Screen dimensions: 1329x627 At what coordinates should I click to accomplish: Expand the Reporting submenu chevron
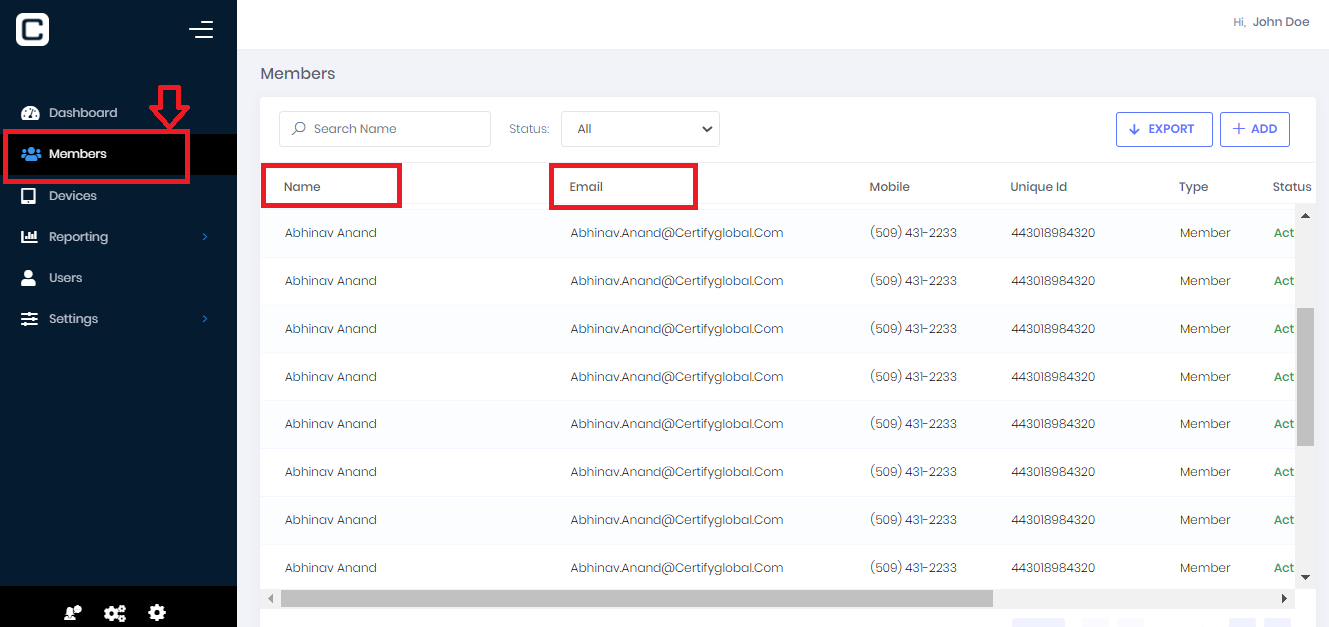205,237
